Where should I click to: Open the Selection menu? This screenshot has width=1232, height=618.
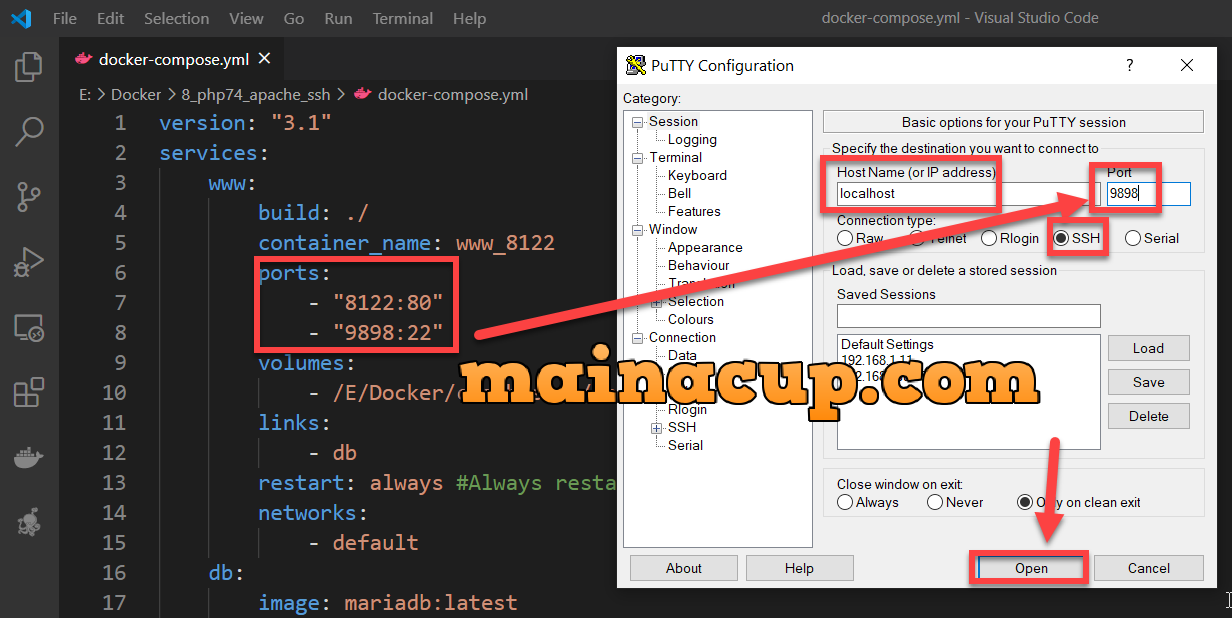tap(177, 18)
